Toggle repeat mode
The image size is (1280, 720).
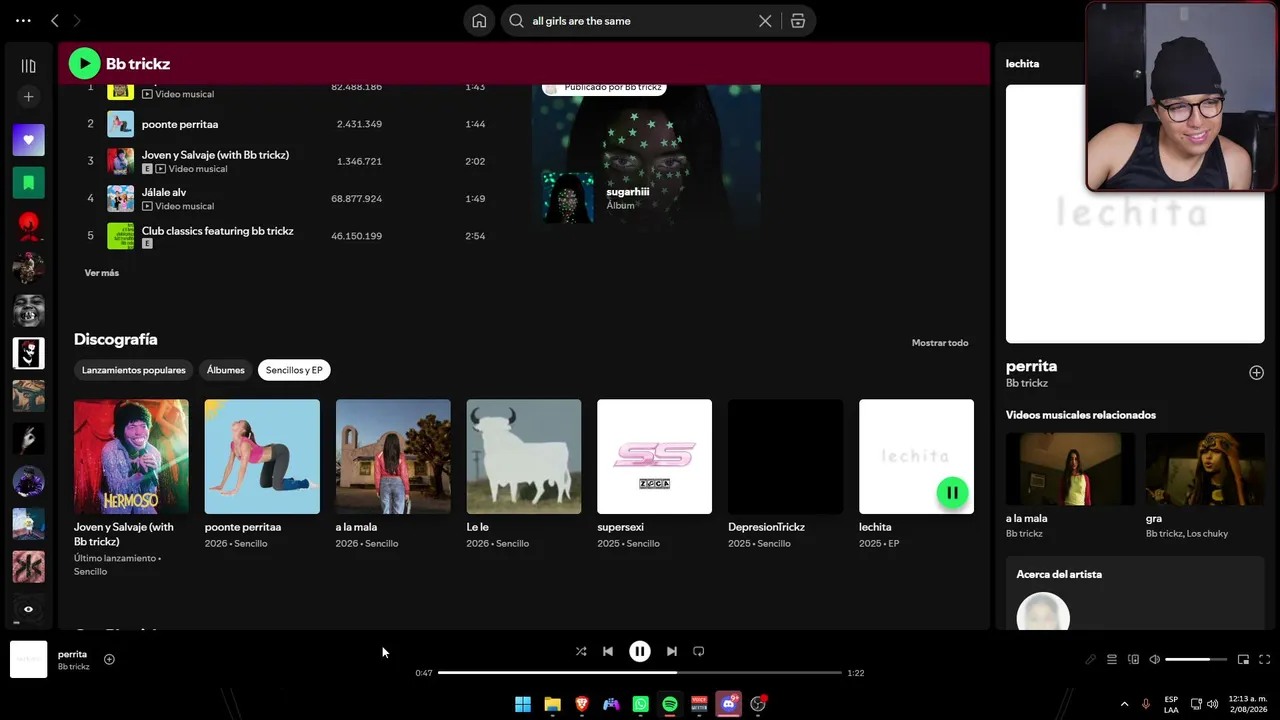[699, 651]
